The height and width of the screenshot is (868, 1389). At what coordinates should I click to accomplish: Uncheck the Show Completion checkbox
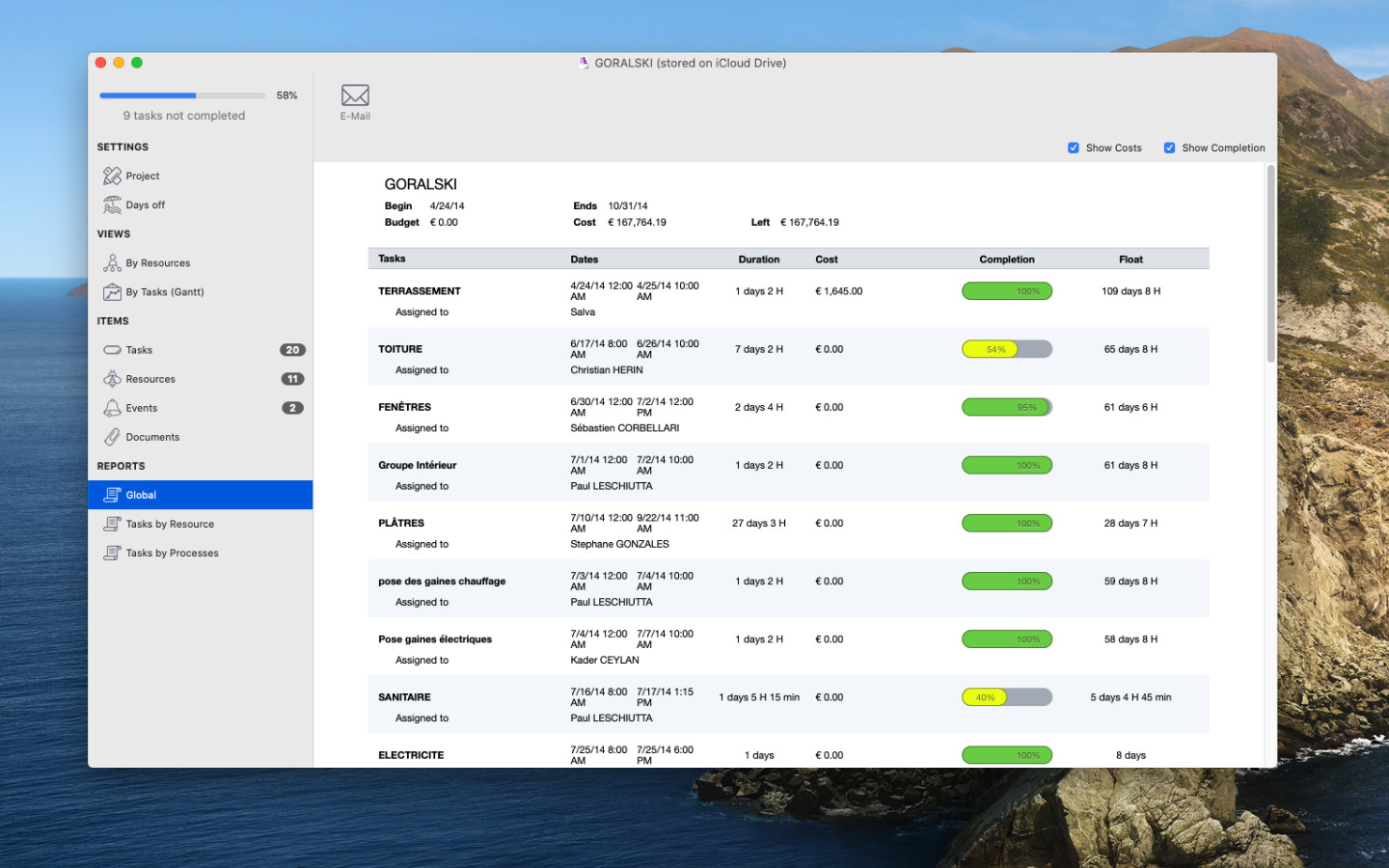[1169, 148]
